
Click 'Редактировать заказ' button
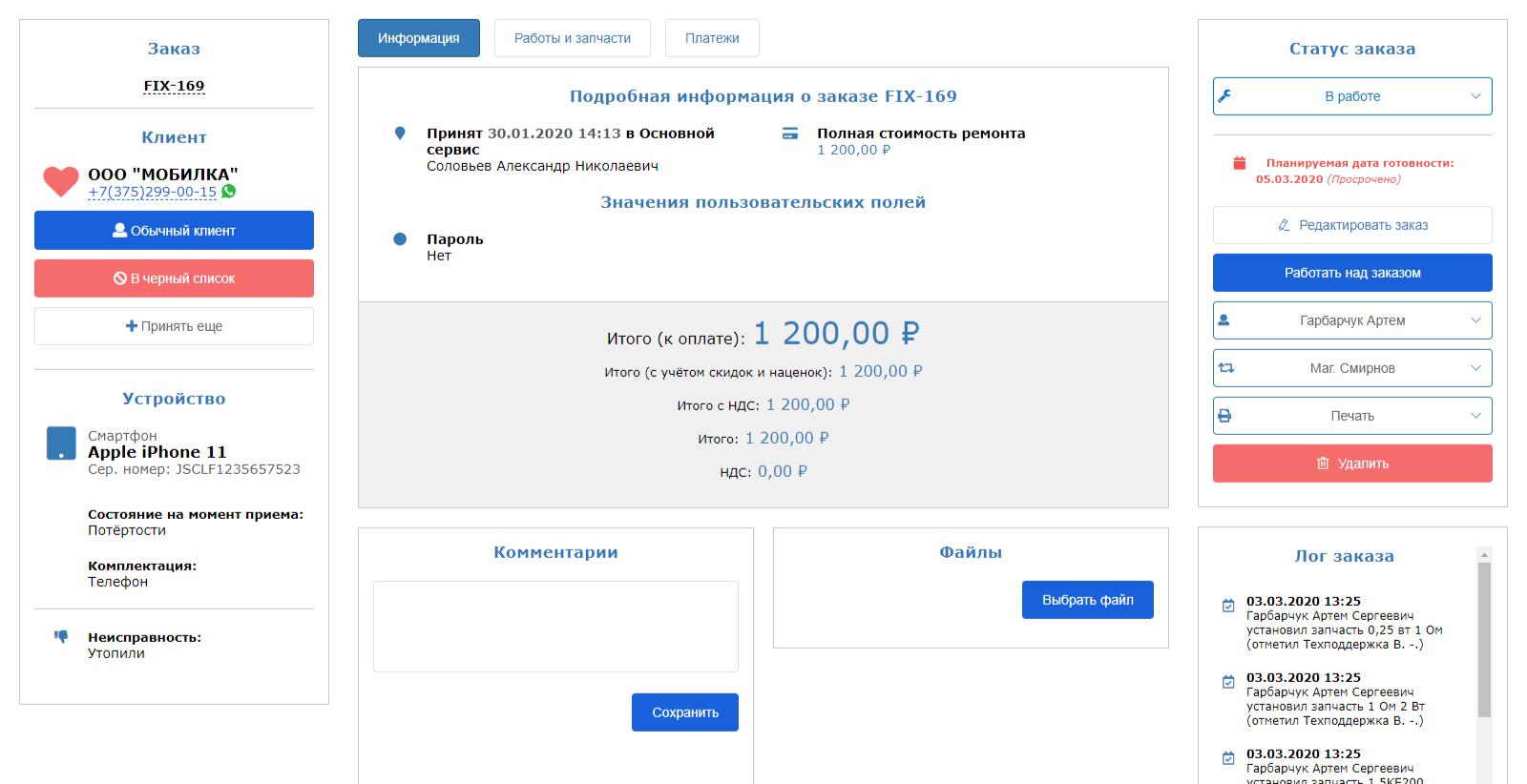coord(1352,225)
